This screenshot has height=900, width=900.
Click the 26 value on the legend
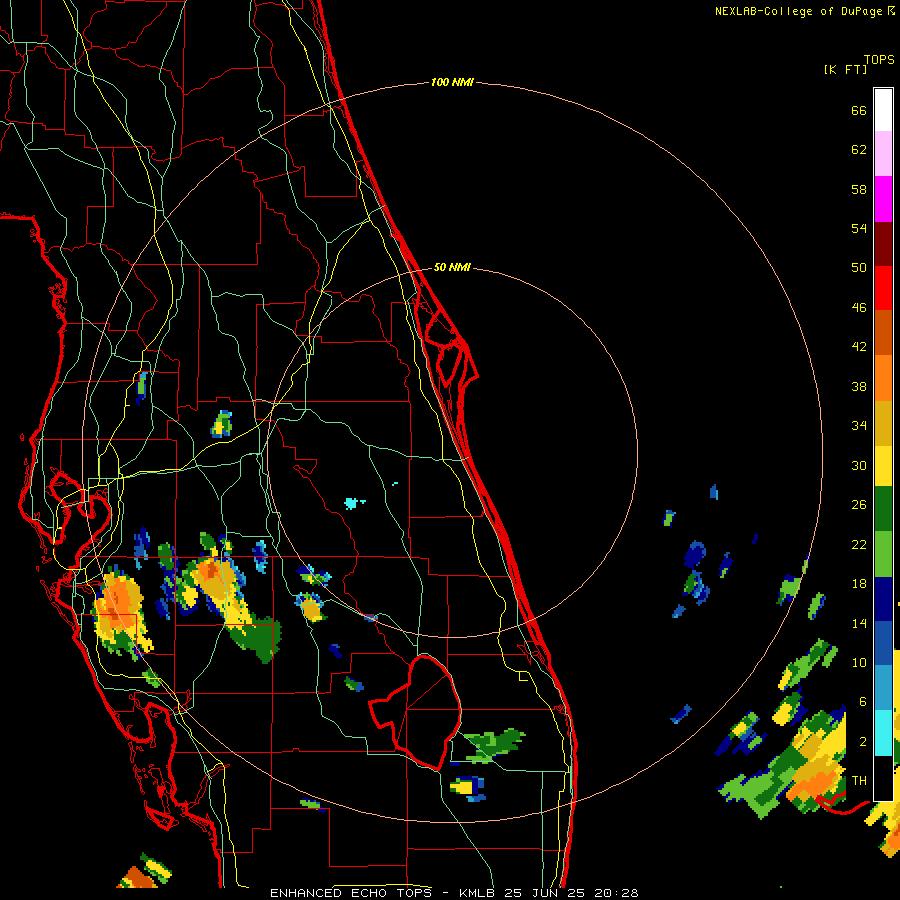[859, 505]
